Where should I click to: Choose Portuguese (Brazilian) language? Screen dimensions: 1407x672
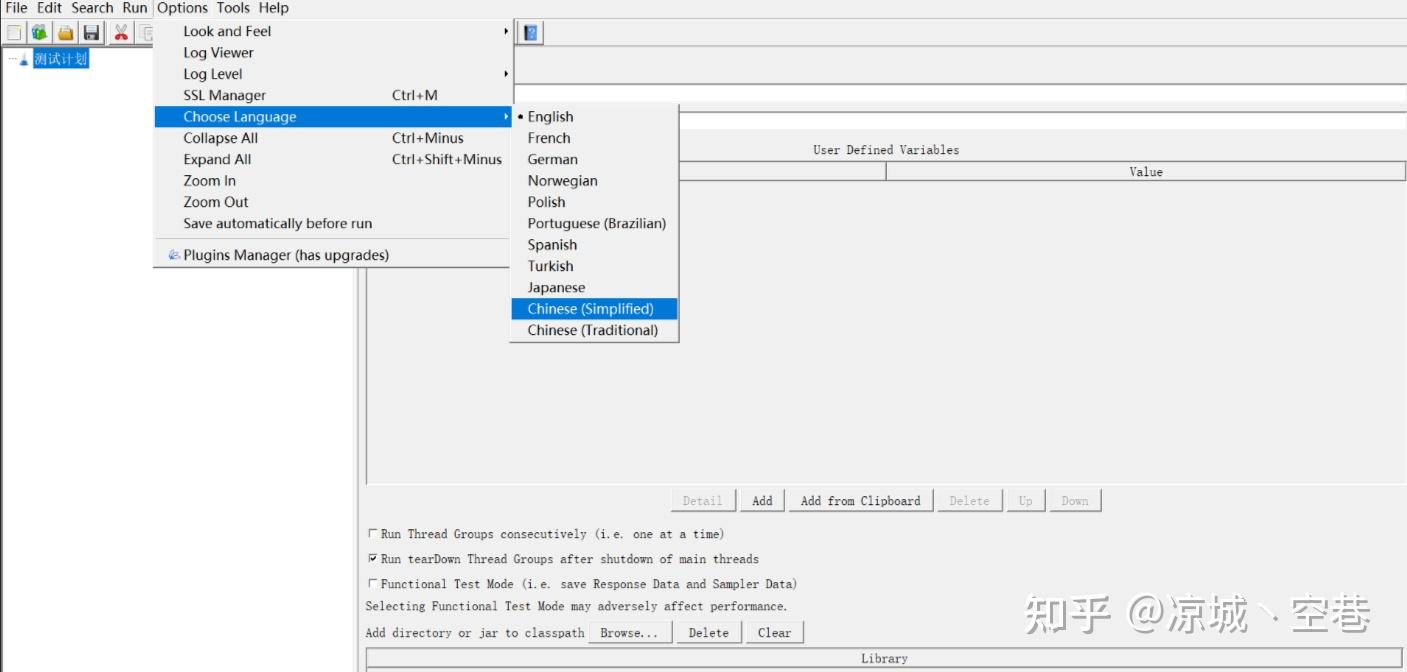click(x=594, y=223)
